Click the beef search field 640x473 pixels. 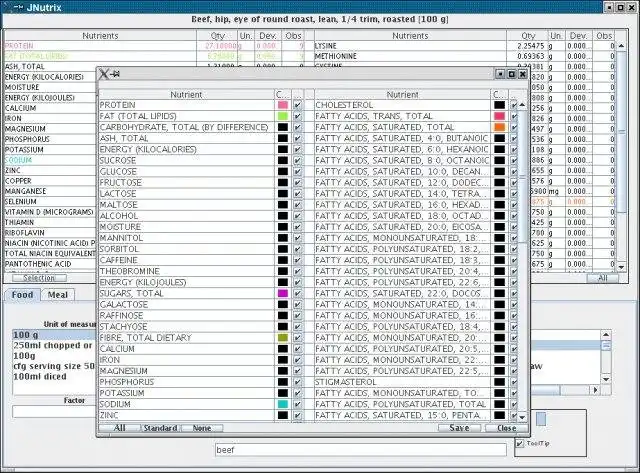[360, 450]
